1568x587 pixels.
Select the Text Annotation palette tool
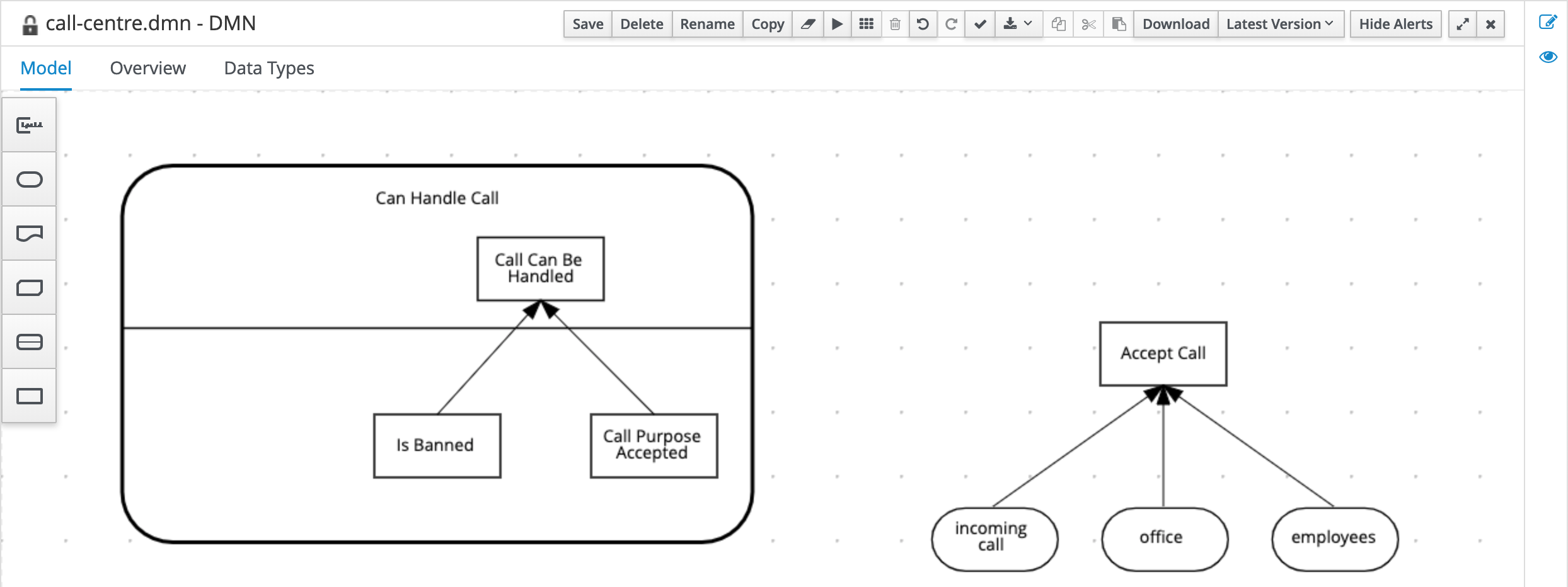(x=30, y=125)
